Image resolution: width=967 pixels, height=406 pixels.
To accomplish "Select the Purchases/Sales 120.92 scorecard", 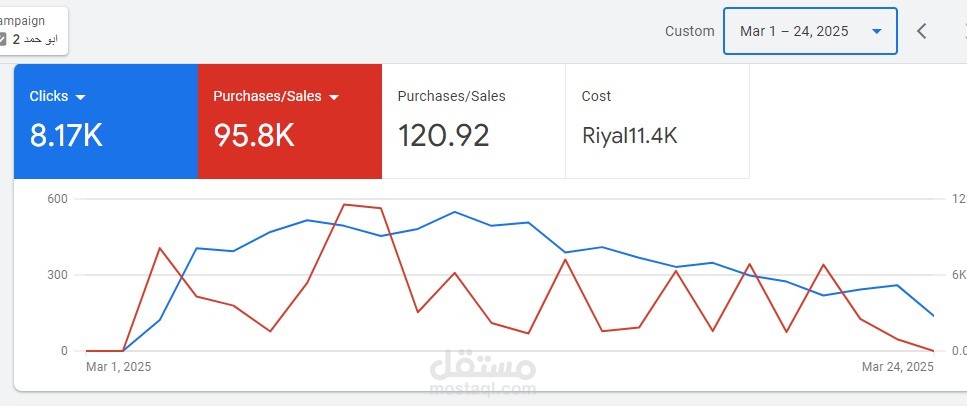I will point(474,121).
